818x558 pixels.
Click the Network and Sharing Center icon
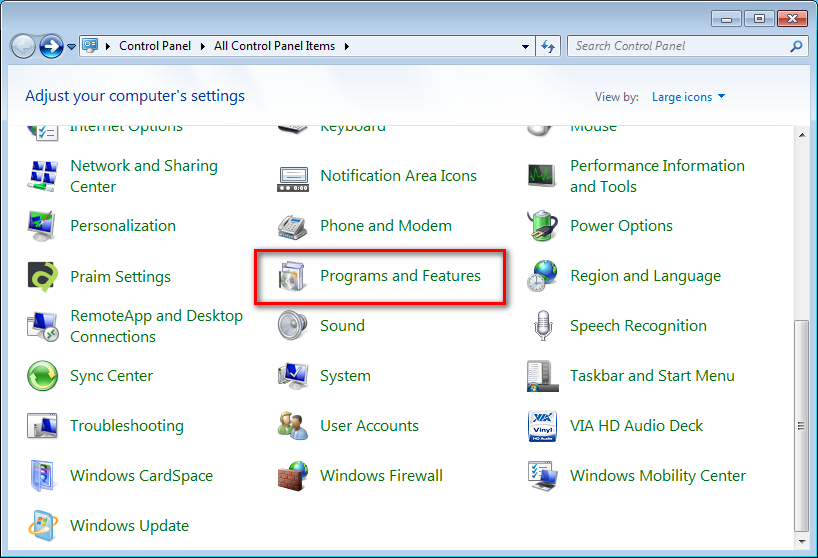pyautogui.click(x=42, y=176)
